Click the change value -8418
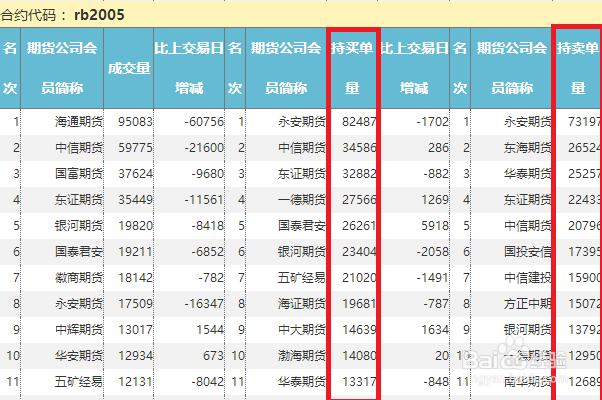The width and height of the screenshot is (602, 400). [207, 226]
